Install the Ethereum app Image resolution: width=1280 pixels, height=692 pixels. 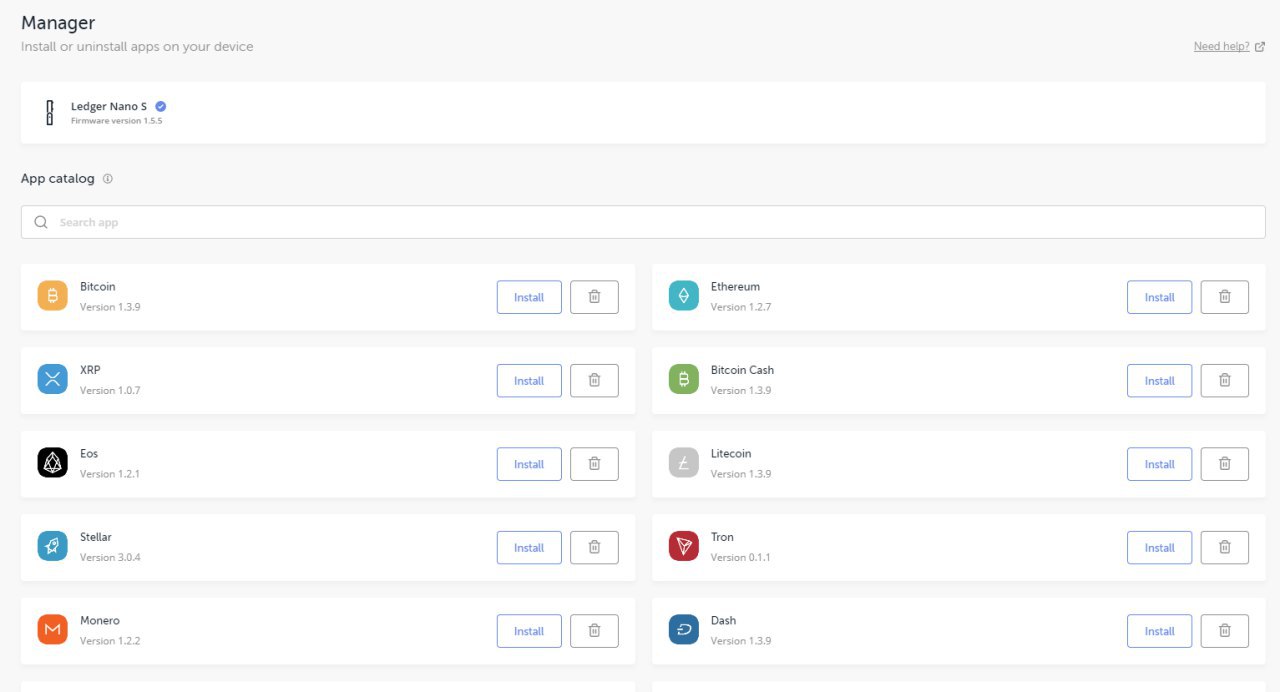point(1159,297)
